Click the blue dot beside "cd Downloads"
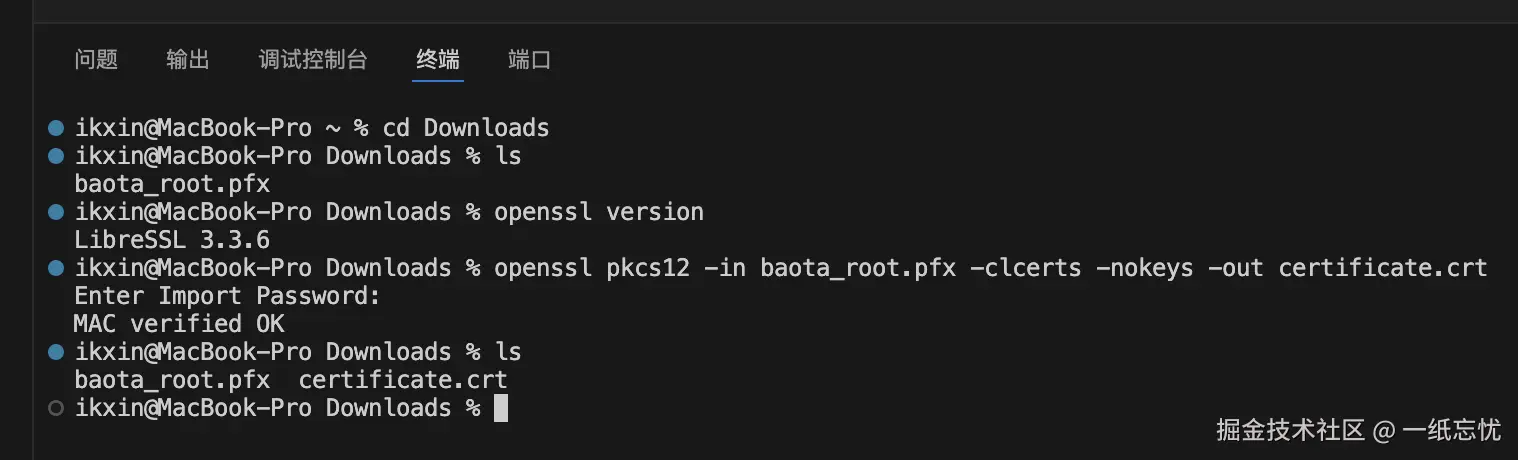 point(56,128)
